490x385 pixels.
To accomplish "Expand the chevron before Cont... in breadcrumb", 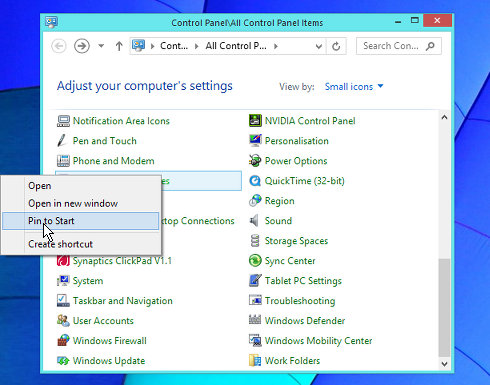I will coord(152,46).
